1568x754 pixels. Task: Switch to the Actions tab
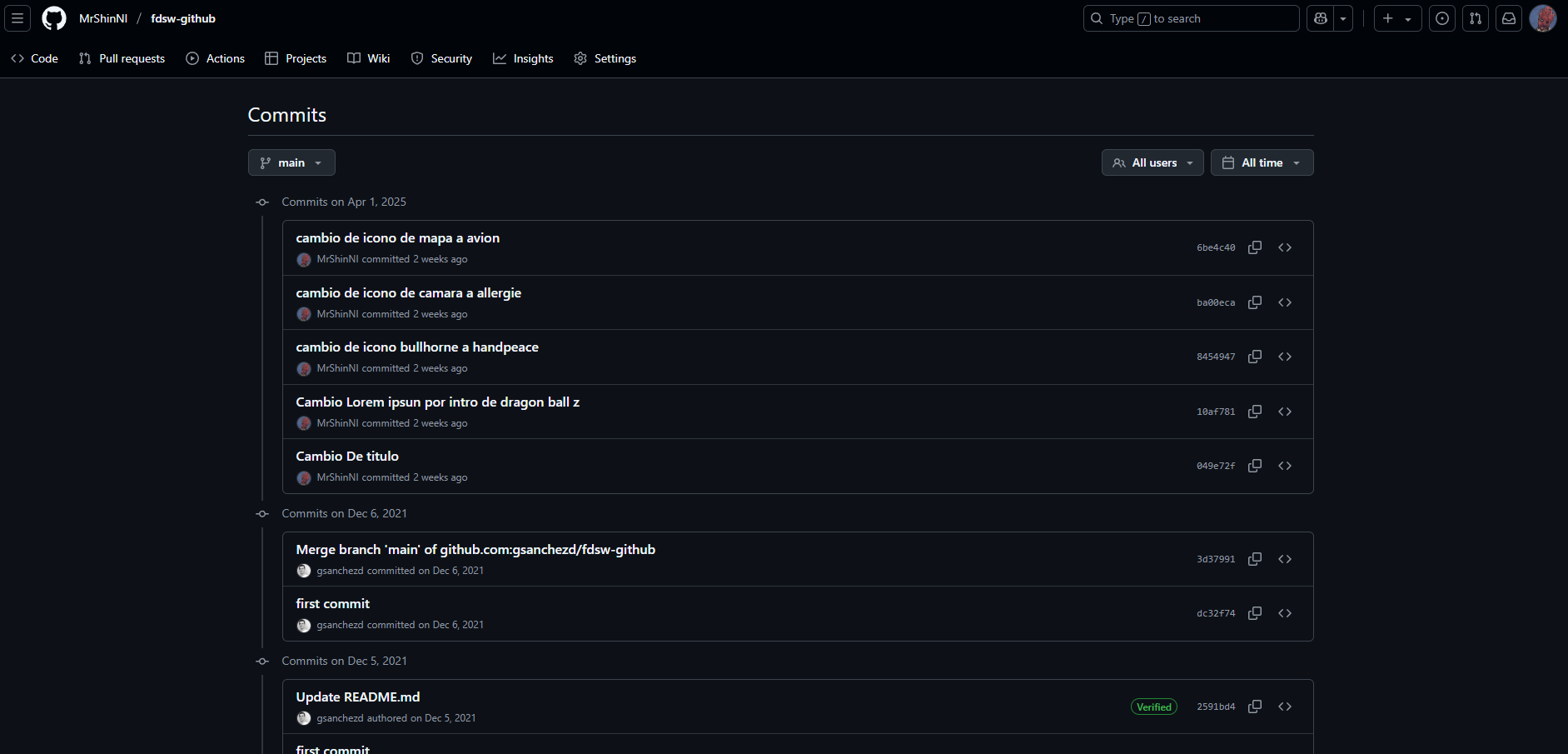[216, 58]
